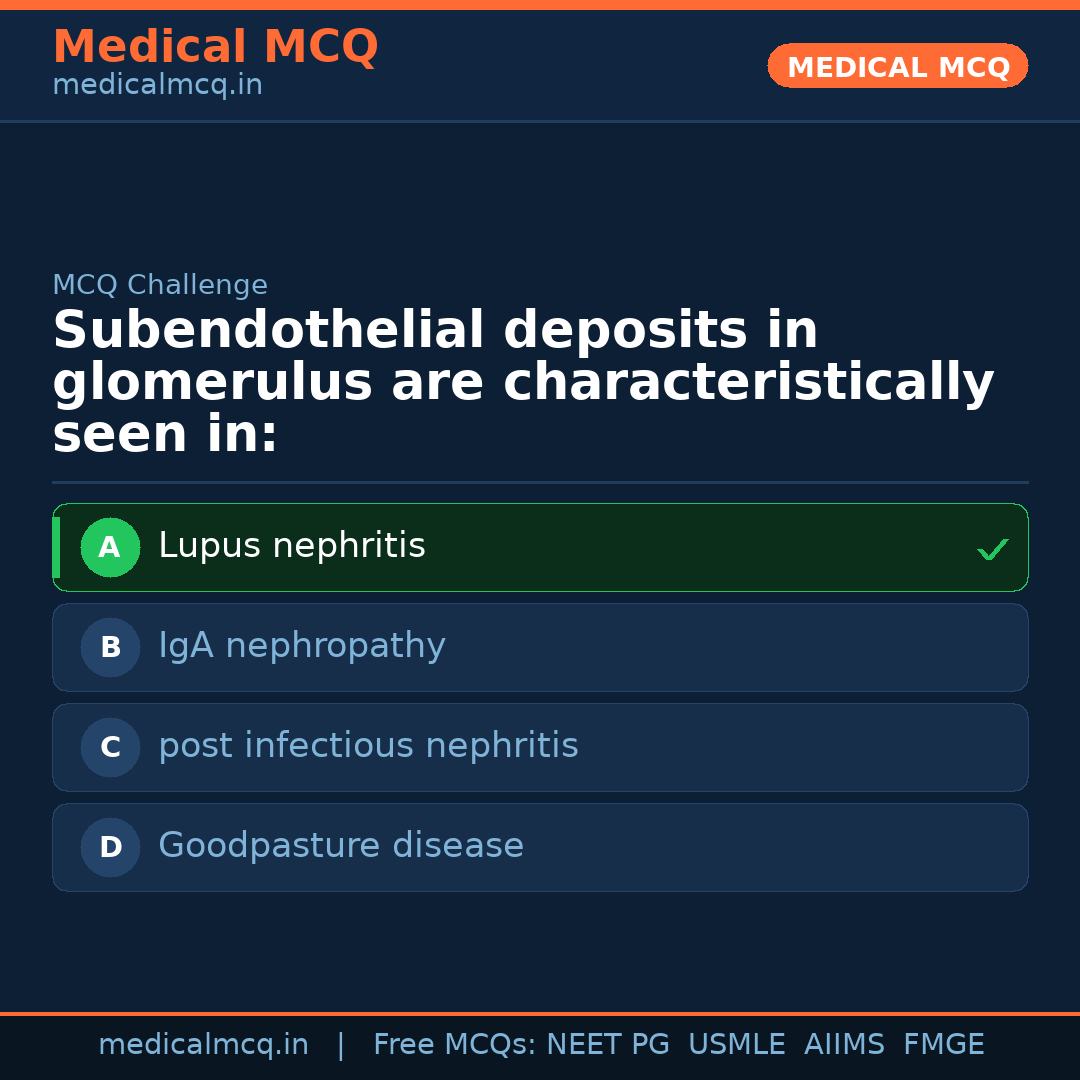Open the medicalmcq.in link in the header

coord(157,86)
